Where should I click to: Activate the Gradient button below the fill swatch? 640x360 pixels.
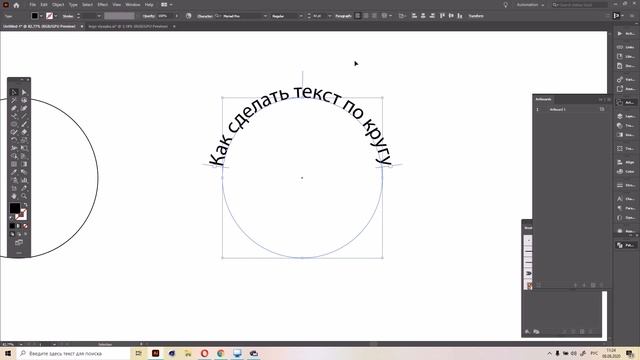(x=18, y=226)
